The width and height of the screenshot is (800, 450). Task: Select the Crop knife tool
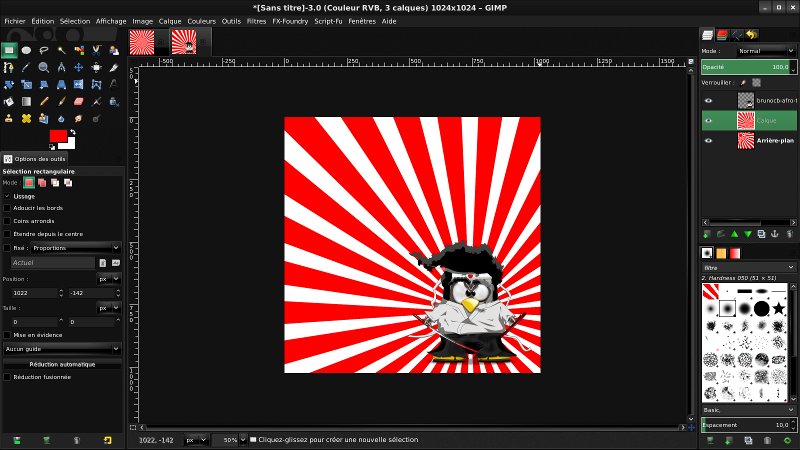[x=114, y=67]
